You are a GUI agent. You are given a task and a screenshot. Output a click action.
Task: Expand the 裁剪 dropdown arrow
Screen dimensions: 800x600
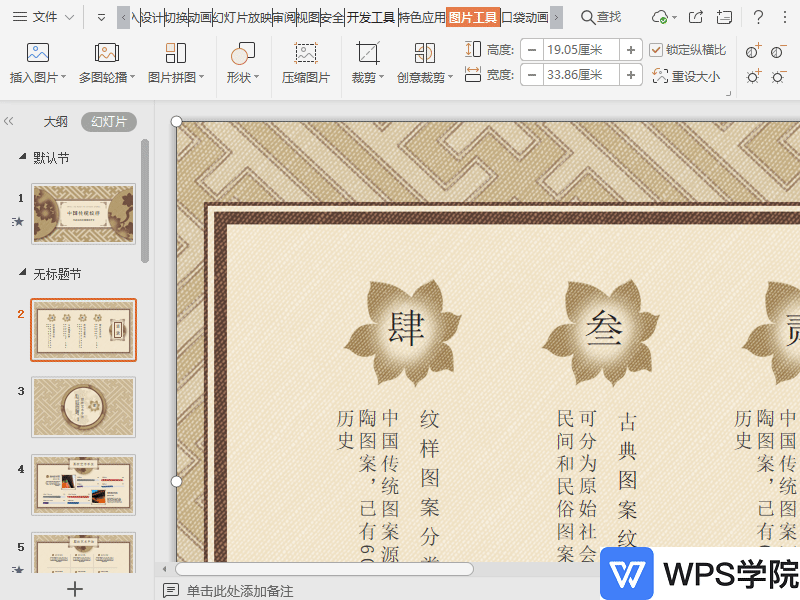click(x=381, y=78)
